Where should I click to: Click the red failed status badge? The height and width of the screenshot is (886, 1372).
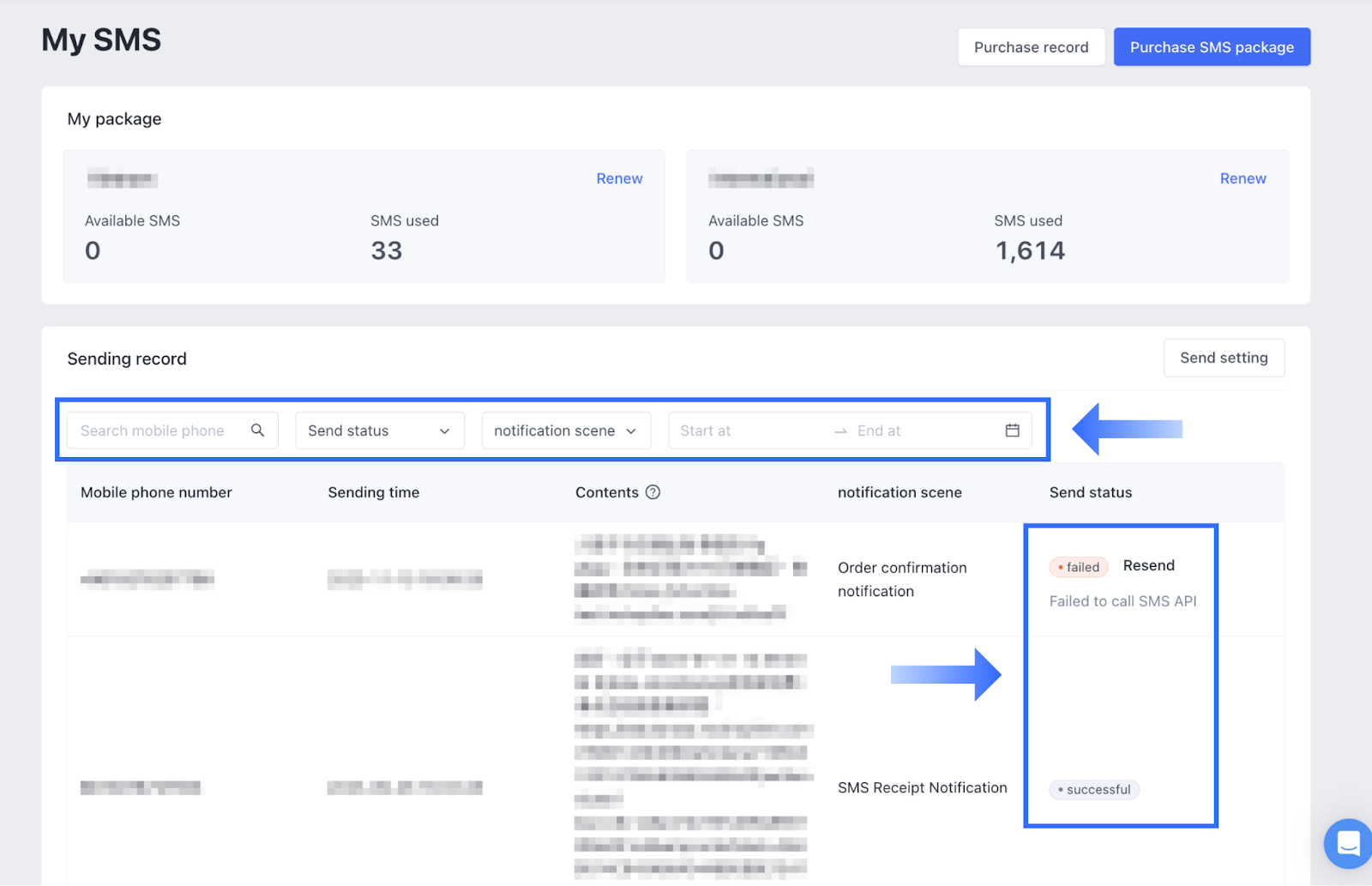1079,567
